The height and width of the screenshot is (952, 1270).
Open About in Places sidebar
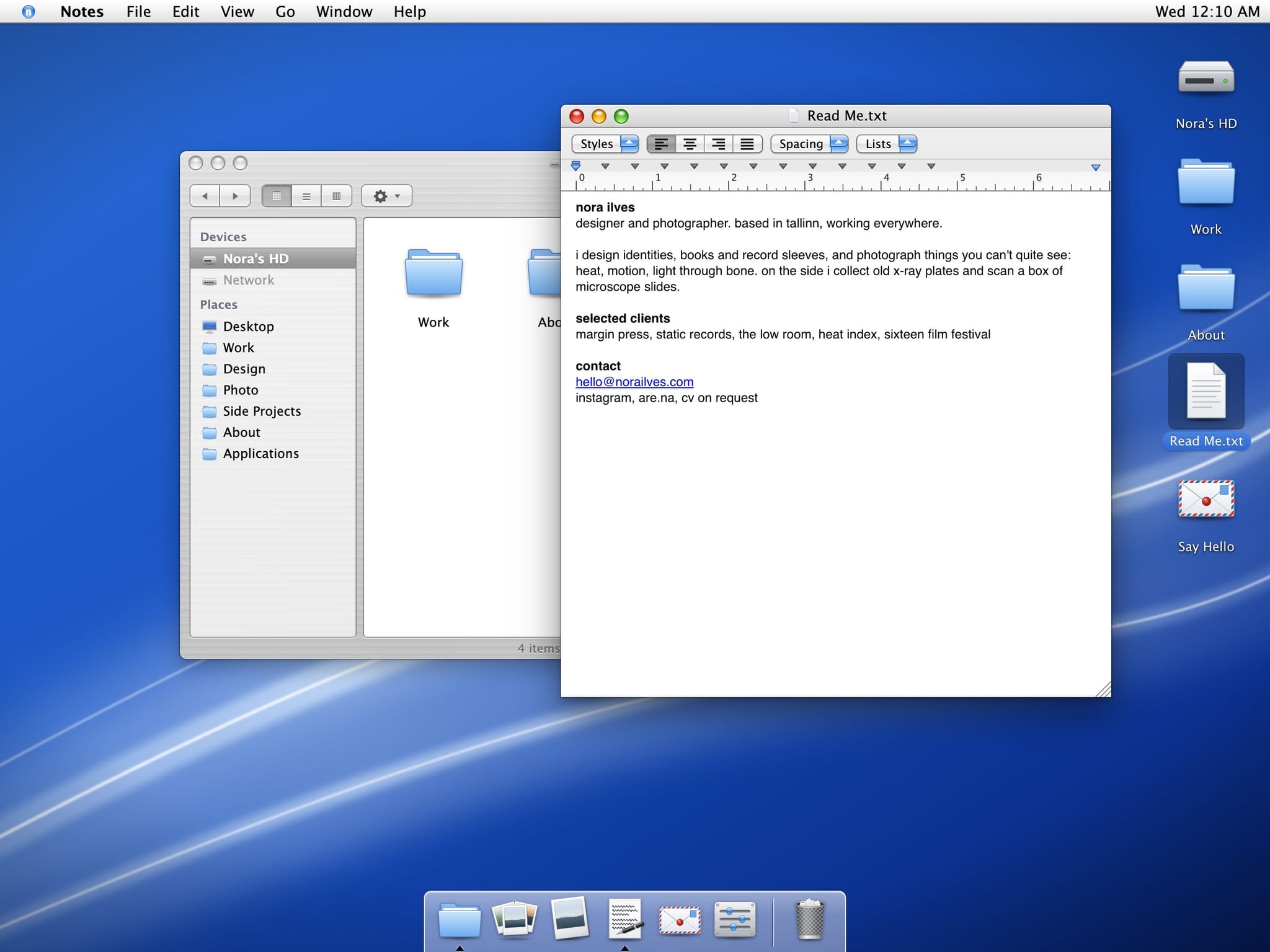pos(273,432)
